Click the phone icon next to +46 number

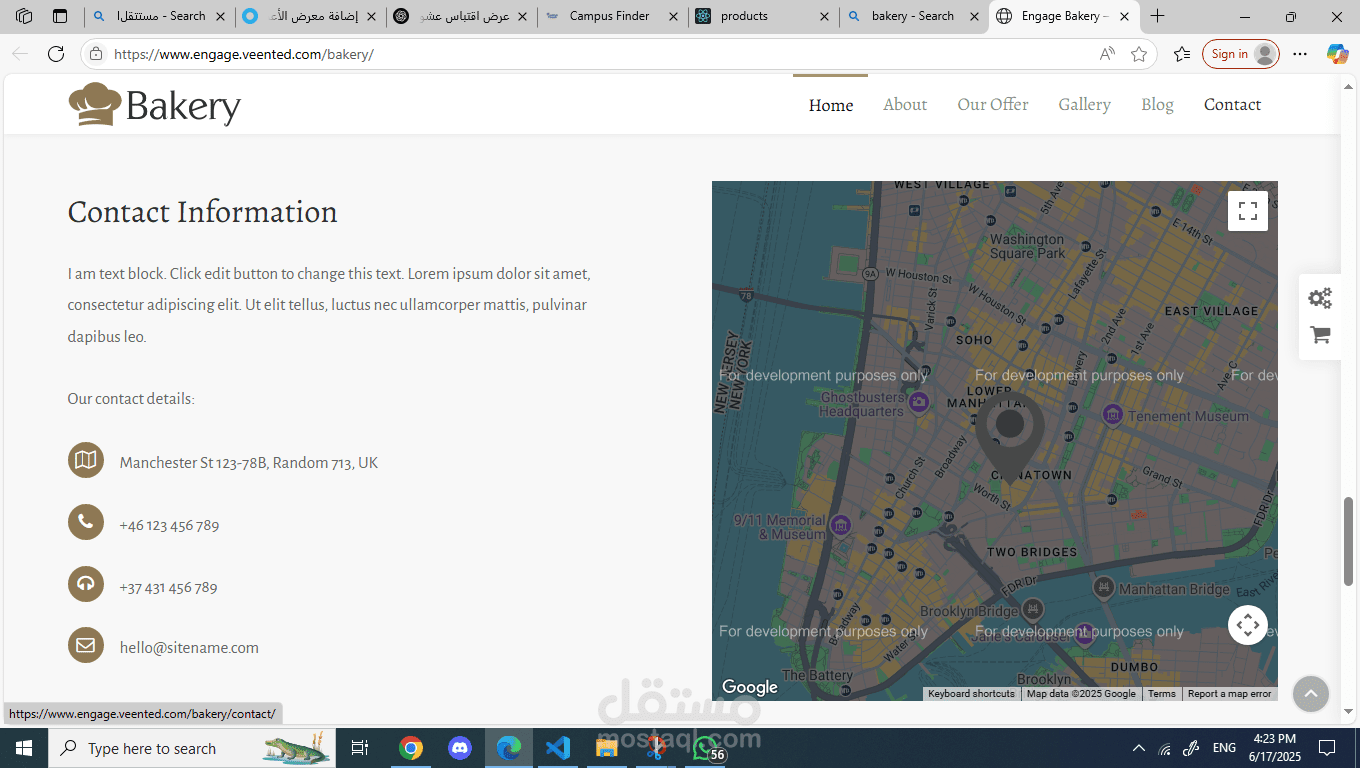coord(86,522)
